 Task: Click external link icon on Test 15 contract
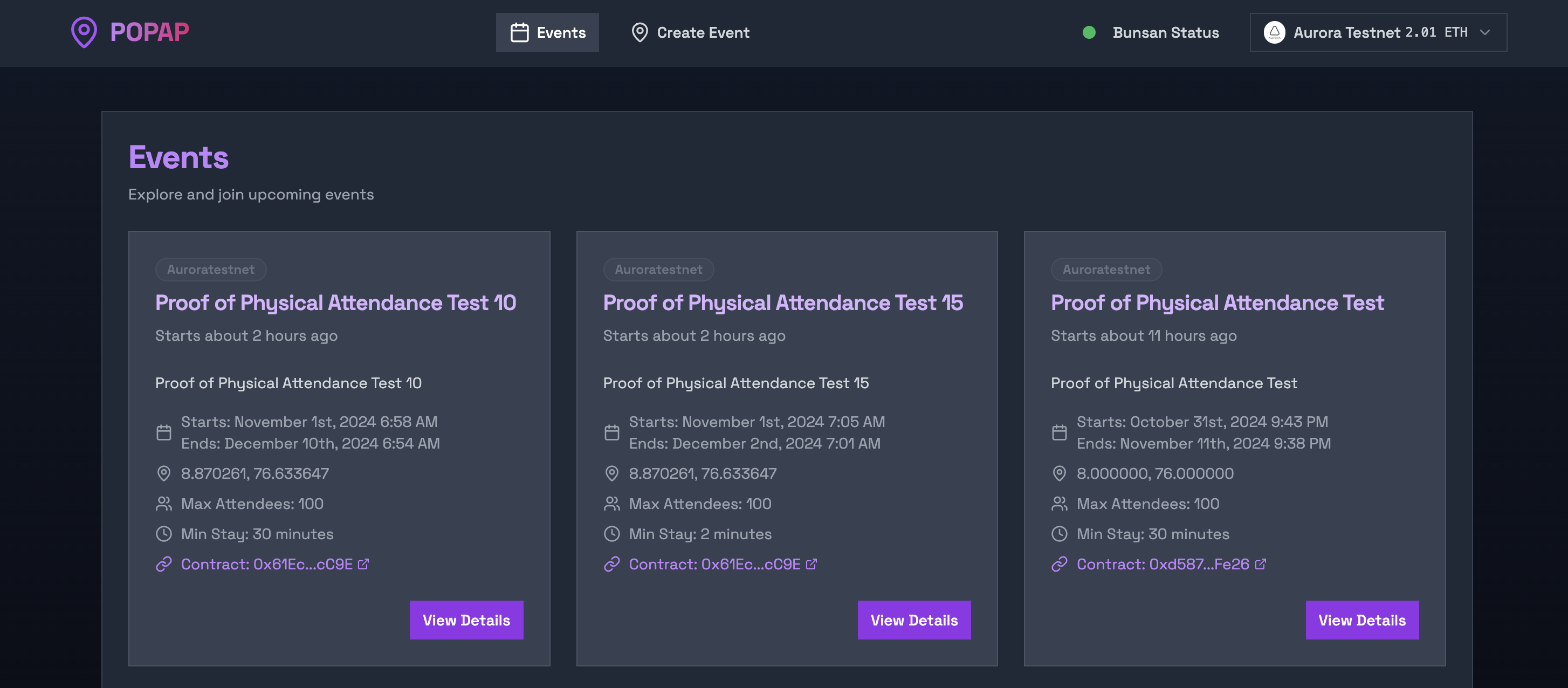pos(811,564)
